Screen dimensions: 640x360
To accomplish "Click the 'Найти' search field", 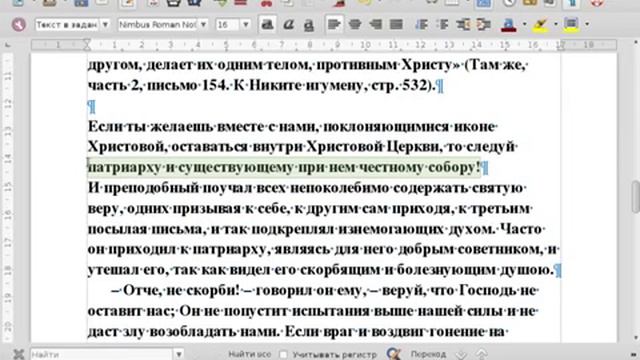I will [x=102, y=354].
